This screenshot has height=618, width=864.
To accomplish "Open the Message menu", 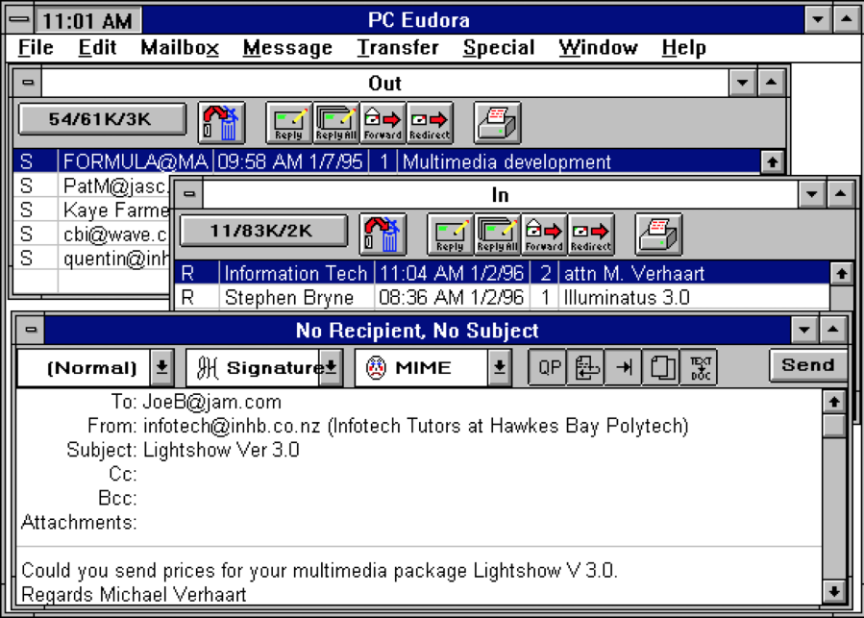I will coord(288,48).
